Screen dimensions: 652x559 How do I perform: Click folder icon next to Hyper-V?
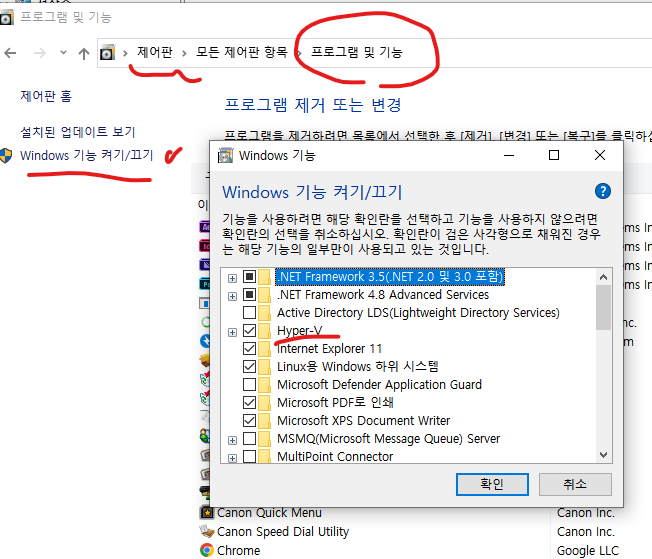click(264, 331)
